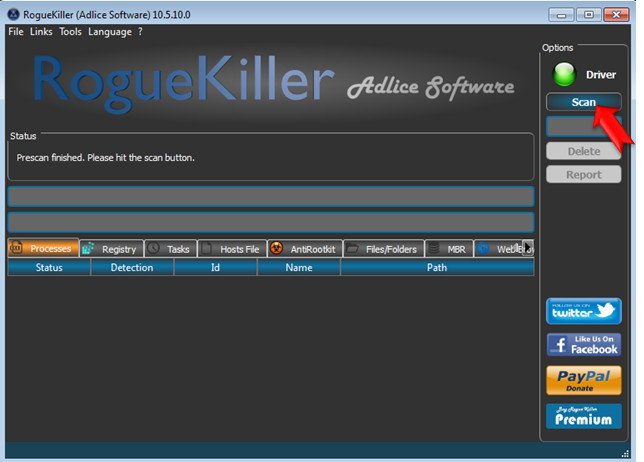The width and height of the screenshot is (644, 462).
Task: Sort results by the Detection column
Action: (132, 268)
